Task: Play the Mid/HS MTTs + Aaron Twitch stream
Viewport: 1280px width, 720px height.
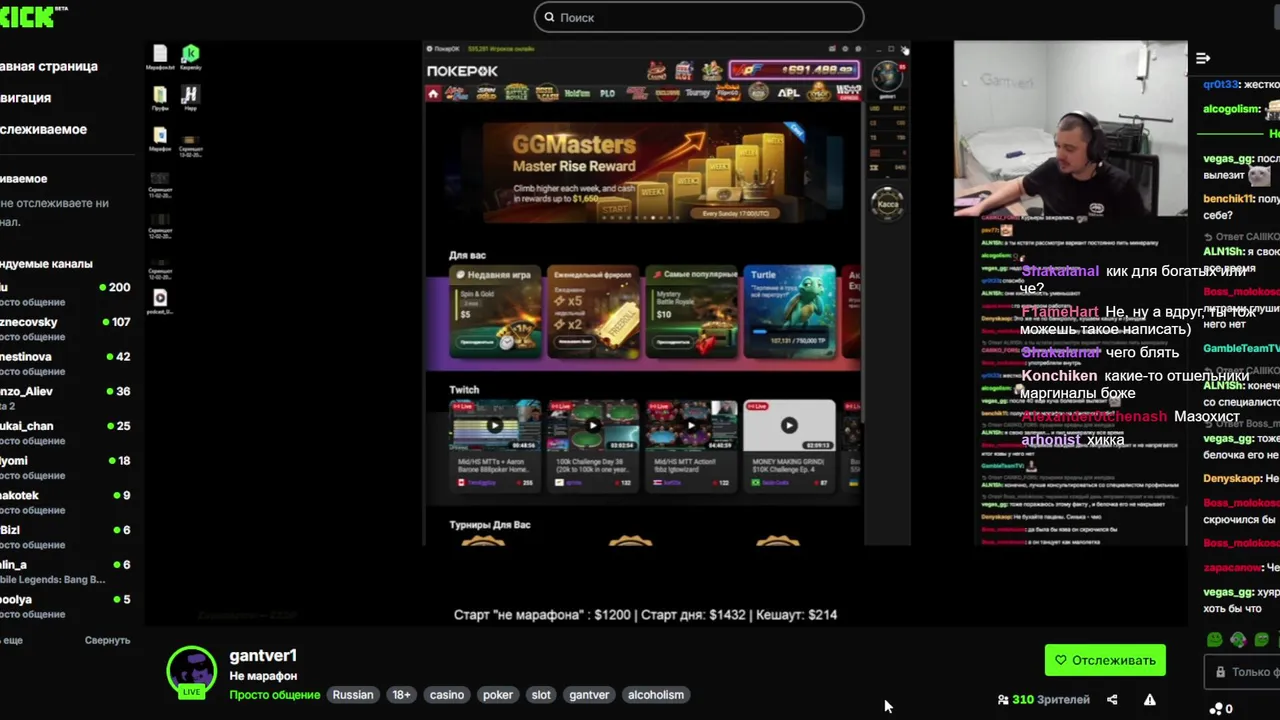Action: pyautogui.click(x=495, y=426)
